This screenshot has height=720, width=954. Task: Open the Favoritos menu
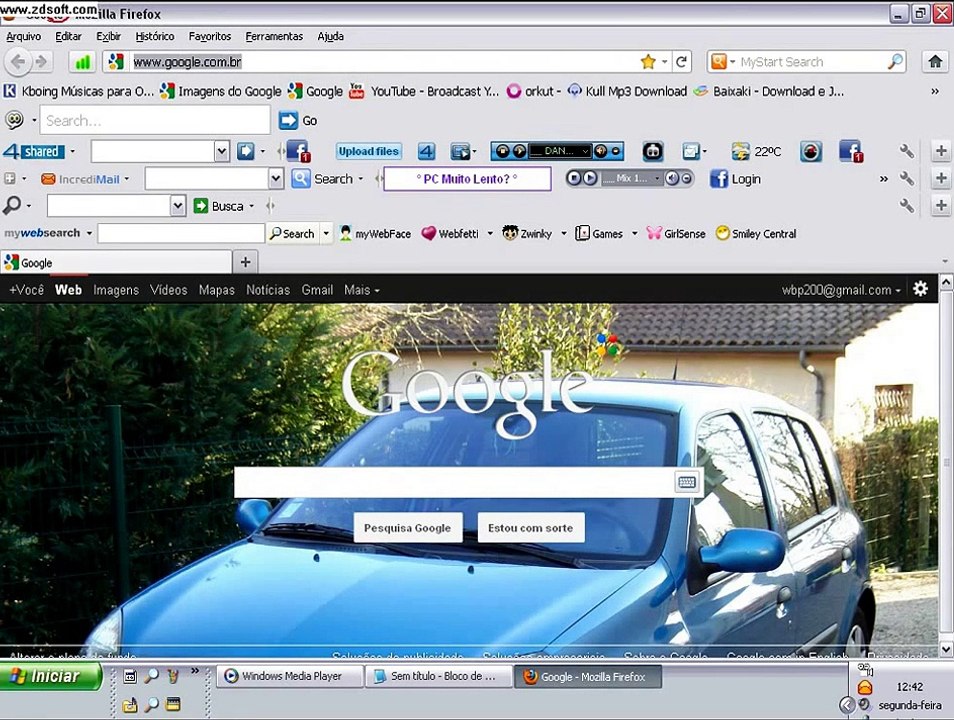pos(210,37)
